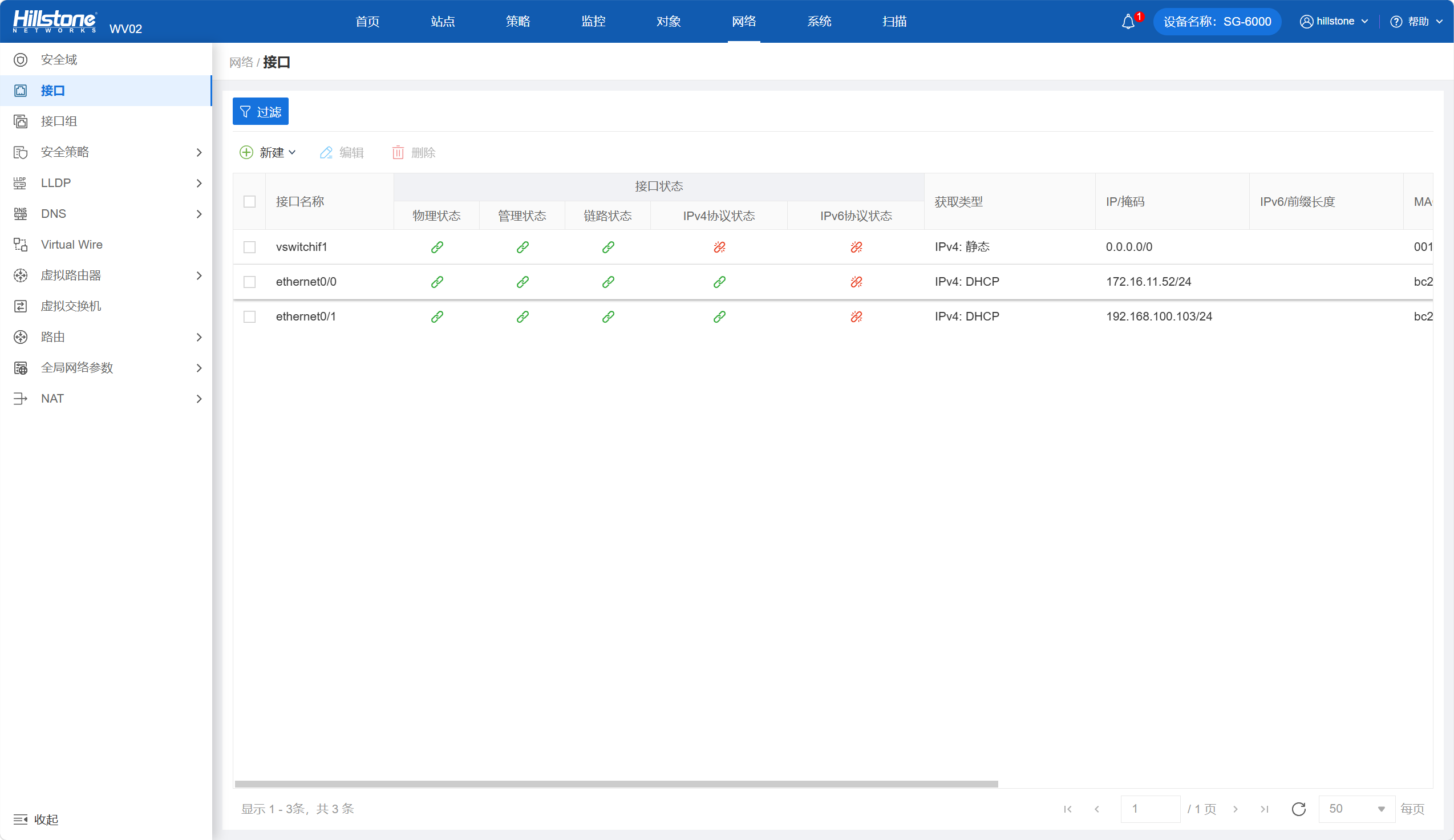Click red IPv4 status icon for vswitchif1
Screen dimensions: 1454x840
tap(719, 247)
